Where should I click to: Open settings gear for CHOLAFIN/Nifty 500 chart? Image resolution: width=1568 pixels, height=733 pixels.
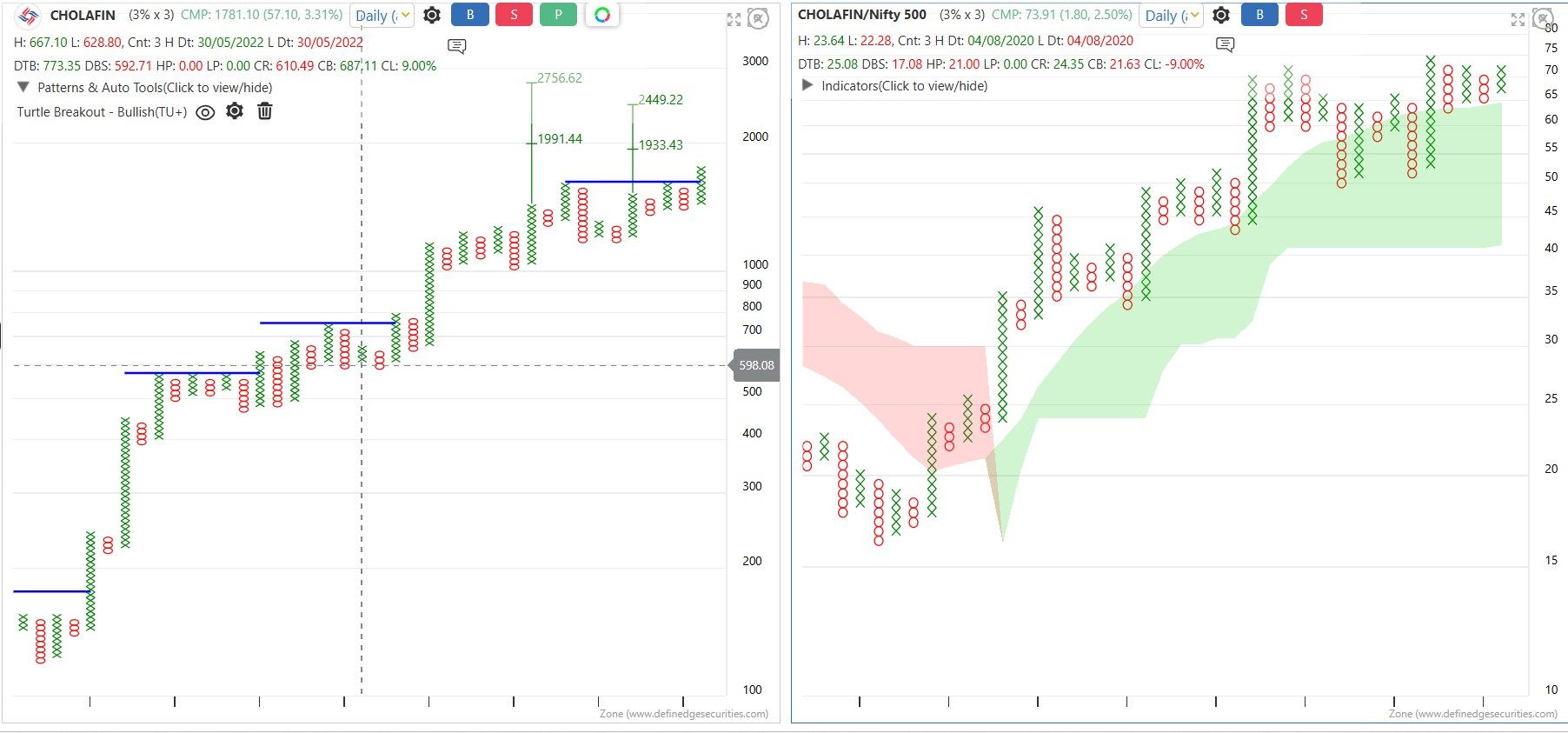(x=1221, y=15)
